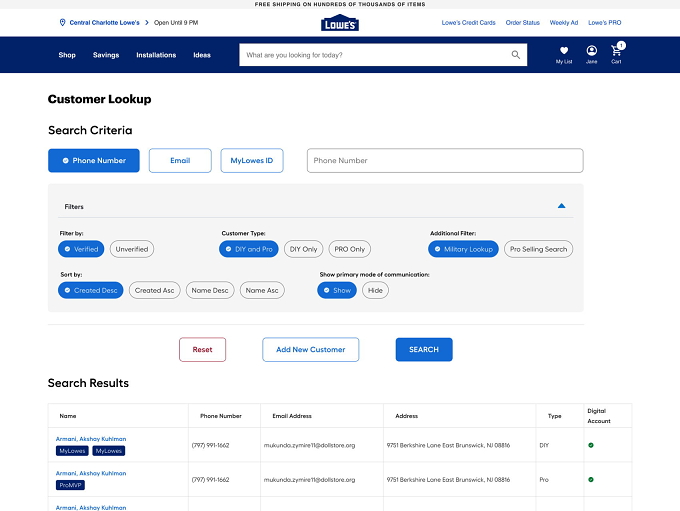
Task: Select DIY Only customer type
Action: coord(304,249)
